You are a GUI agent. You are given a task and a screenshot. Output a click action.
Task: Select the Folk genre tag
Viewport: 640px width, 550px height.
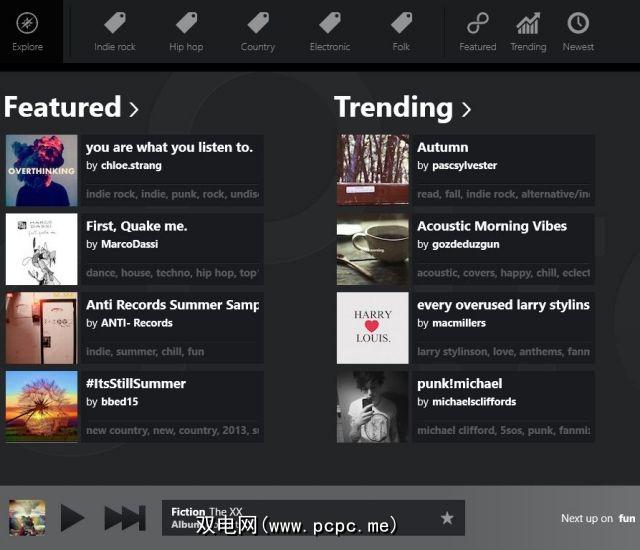(401, 24)
